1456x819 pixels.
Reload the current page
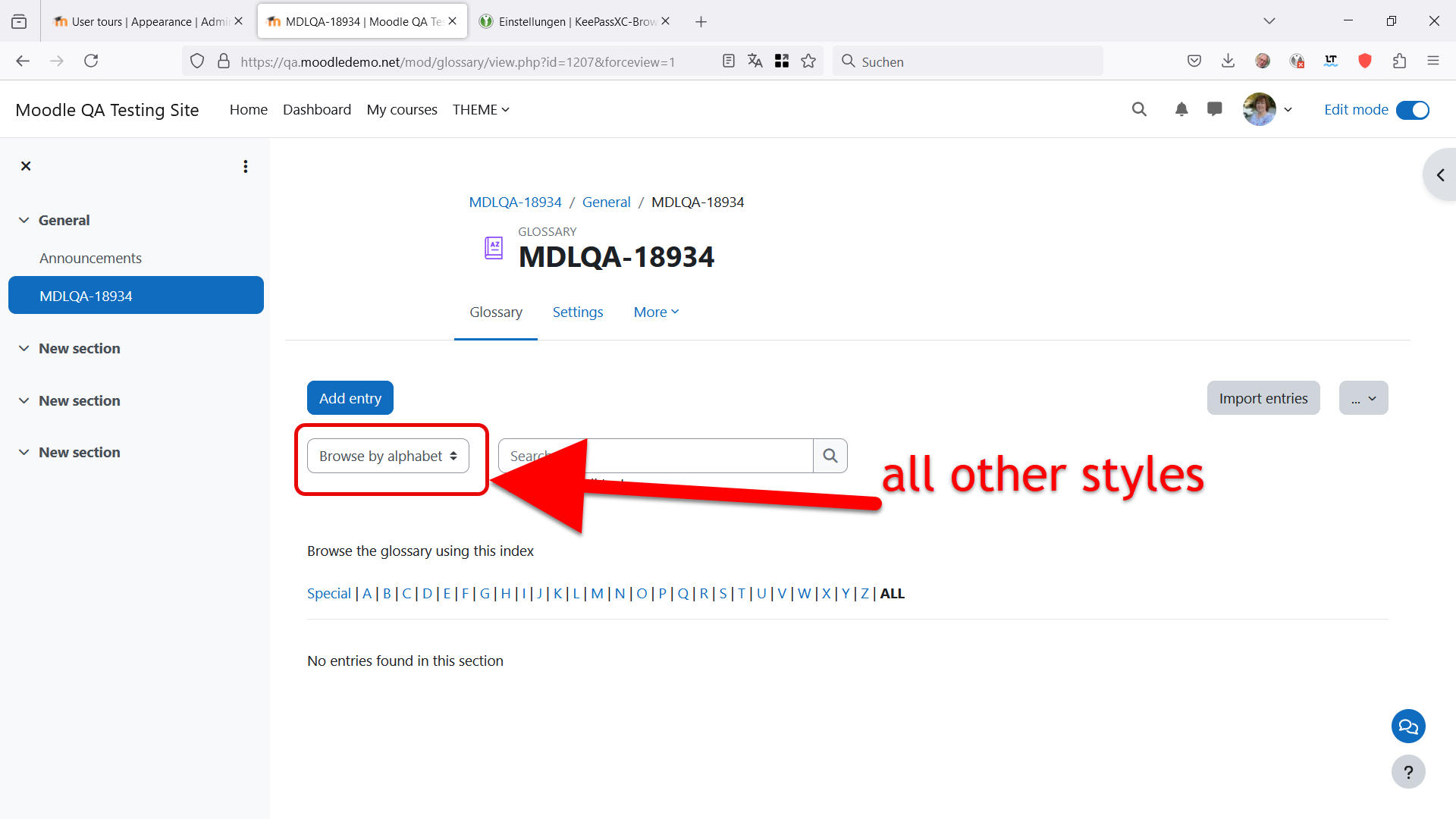91,61
